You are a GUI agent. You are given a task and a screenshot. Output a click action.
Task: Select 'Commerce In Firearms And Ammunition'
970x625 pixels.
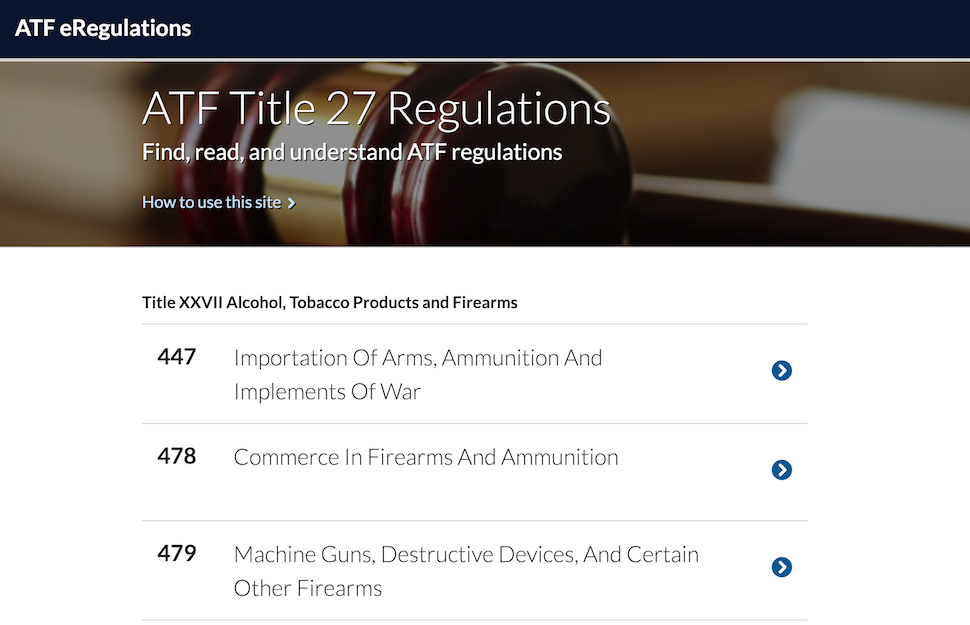[x=426, y=457]
